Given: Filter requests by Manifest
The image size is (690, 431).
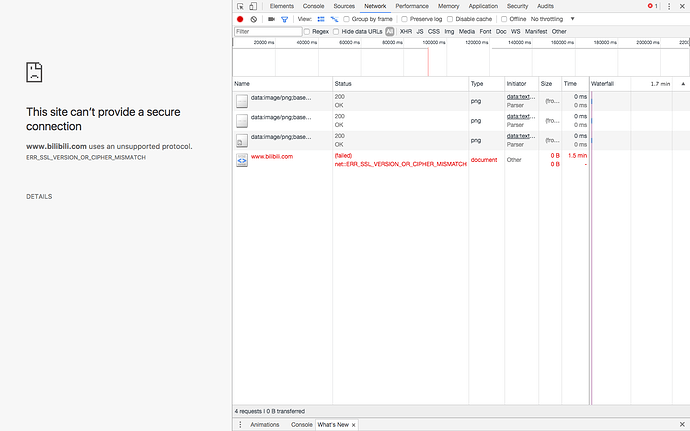Looking at the screenshot, I should [536, 32].
